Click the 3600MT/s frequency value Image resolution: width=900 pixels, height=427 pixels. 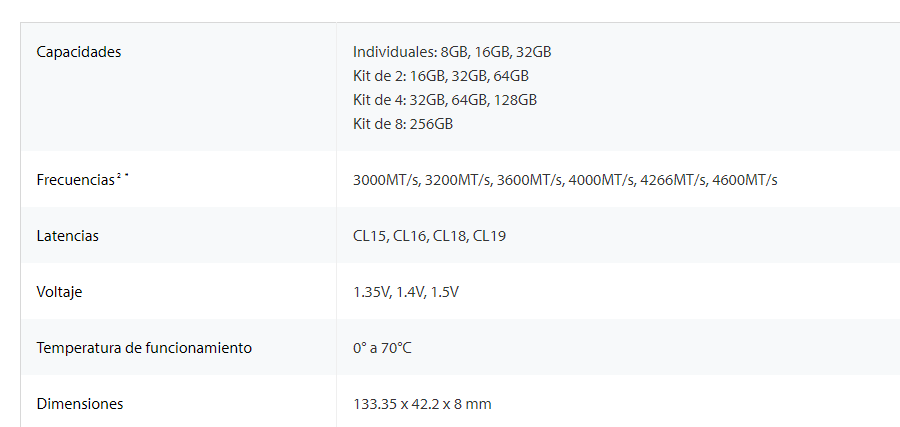529,180
